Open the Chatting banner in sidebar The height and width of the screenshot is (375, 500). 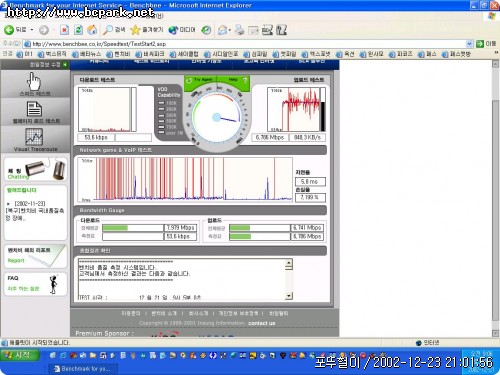tap(35, 170)
